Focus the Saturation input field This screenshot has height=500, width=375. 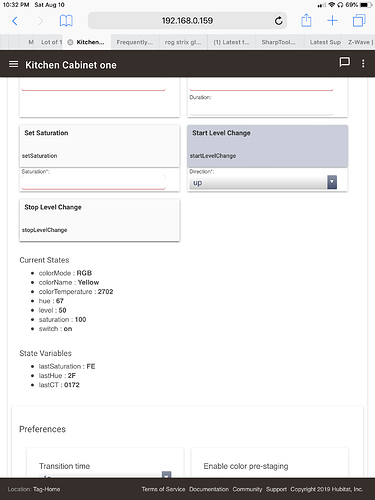pos(94,182)
